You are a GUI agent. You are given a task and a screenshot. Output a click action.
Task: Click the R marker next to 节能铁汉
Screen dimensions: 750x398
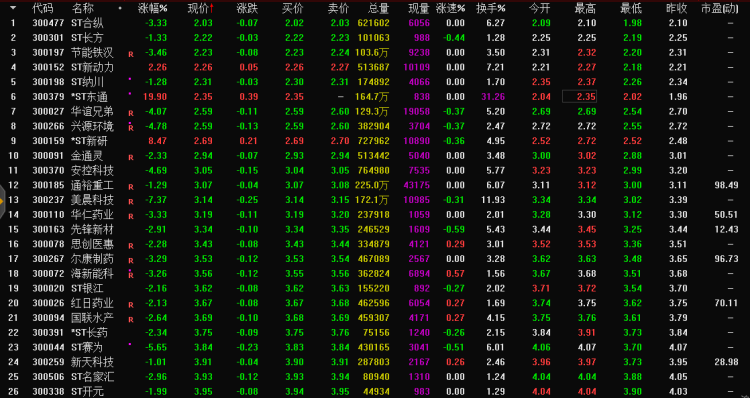(x=131, y=55)
